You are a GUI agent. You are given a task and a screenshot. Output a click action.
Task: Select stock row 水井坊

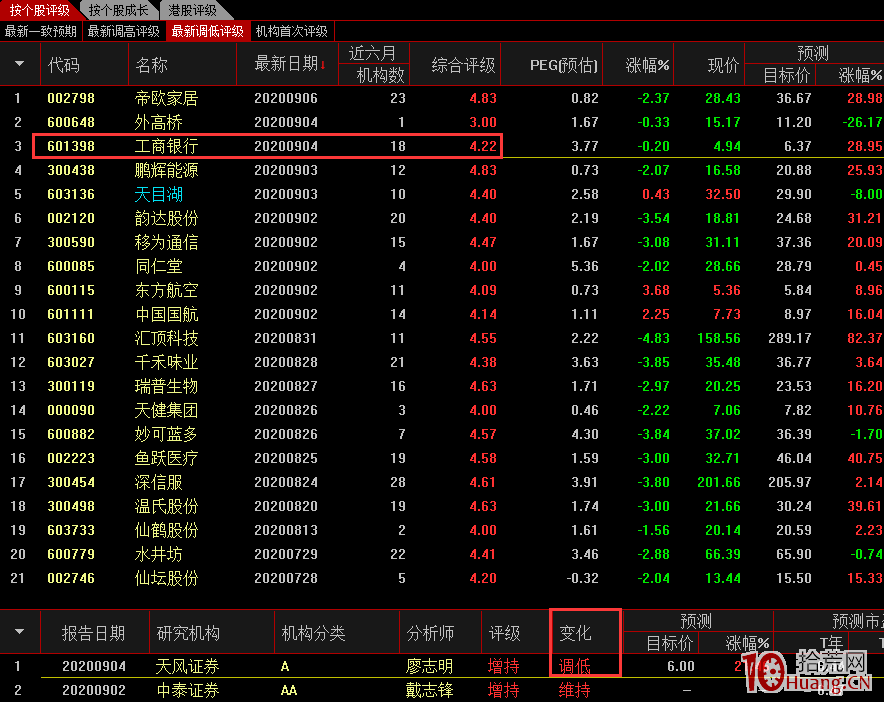pos(442,554)
